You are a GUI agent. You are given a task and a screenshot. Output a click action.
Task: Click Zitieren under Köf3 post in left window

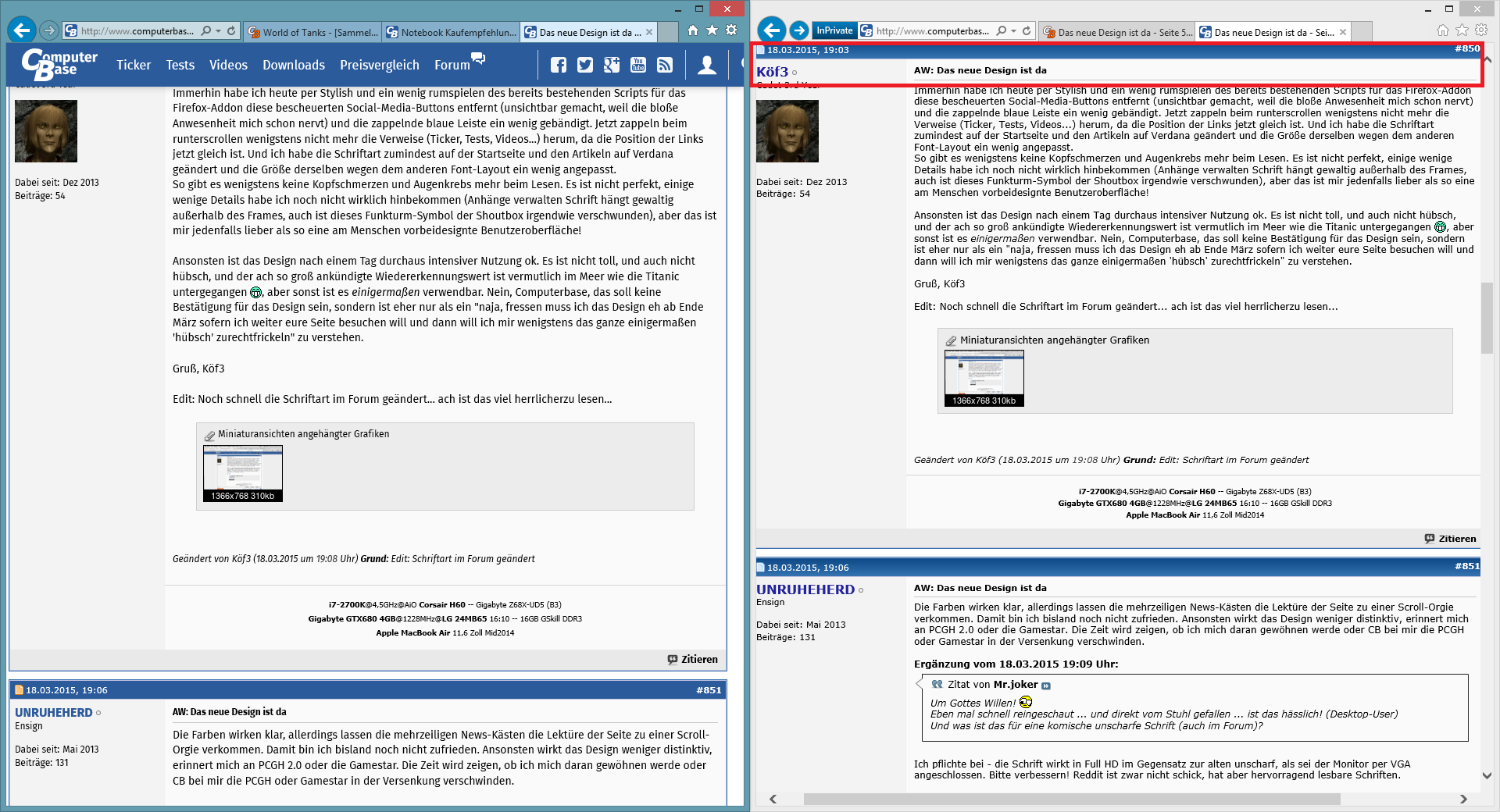point(692,660)
